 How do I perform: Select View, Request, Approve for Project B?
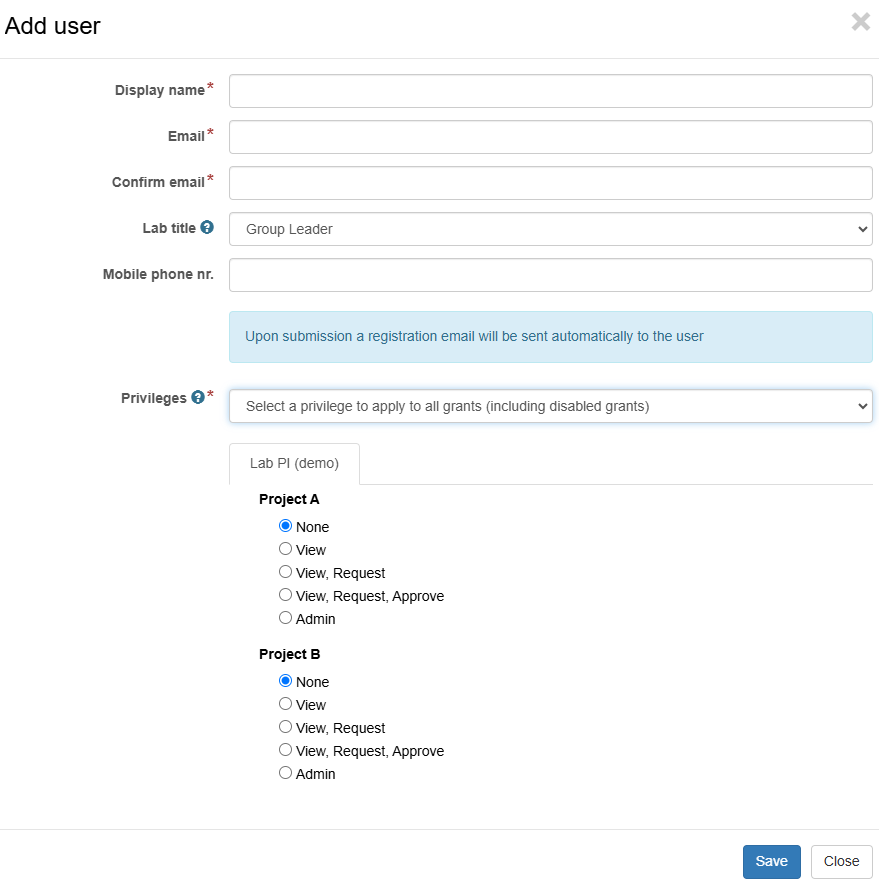coord(286,749)
